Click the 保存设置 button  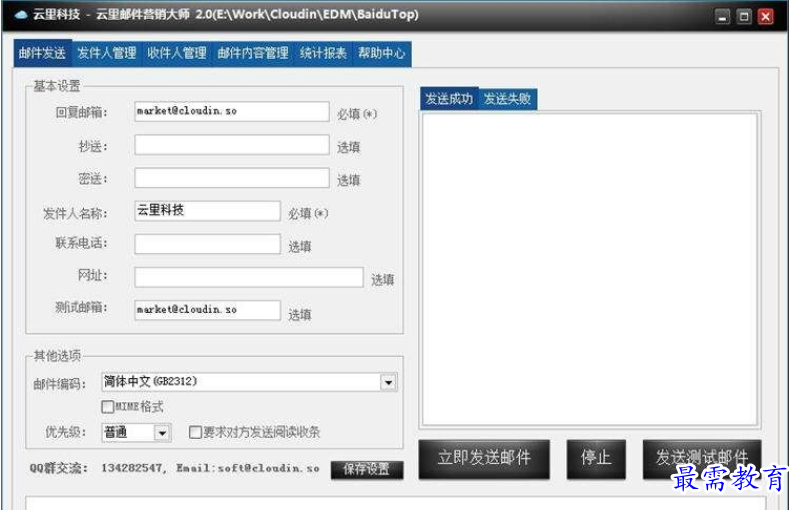coord(367,469)
